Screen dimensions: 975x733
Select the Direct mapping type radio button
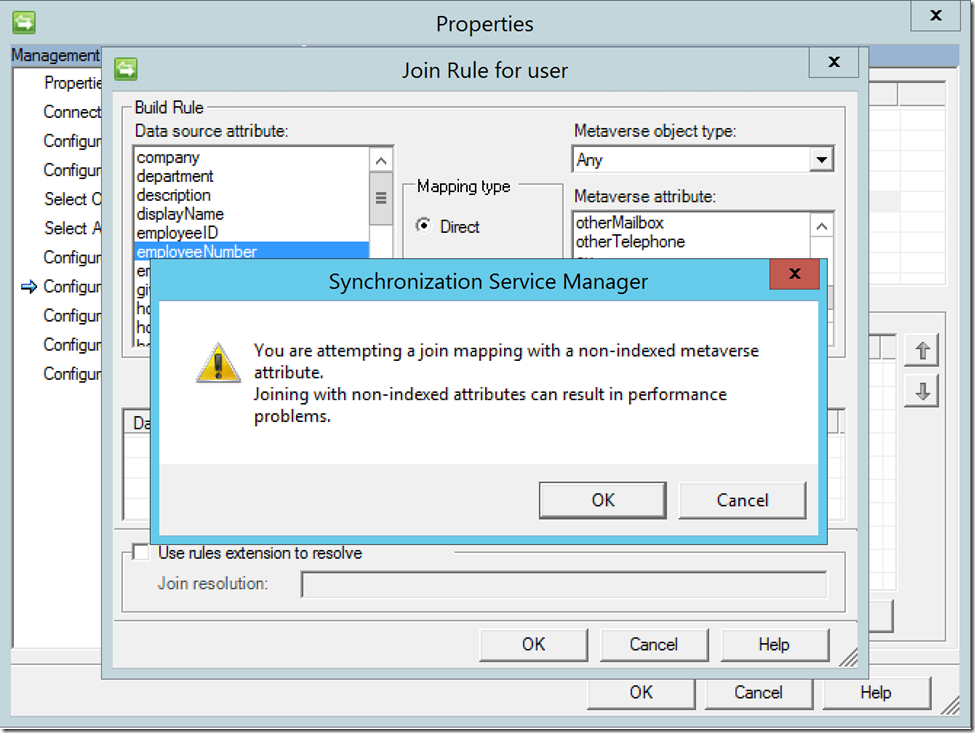point(423,226)
